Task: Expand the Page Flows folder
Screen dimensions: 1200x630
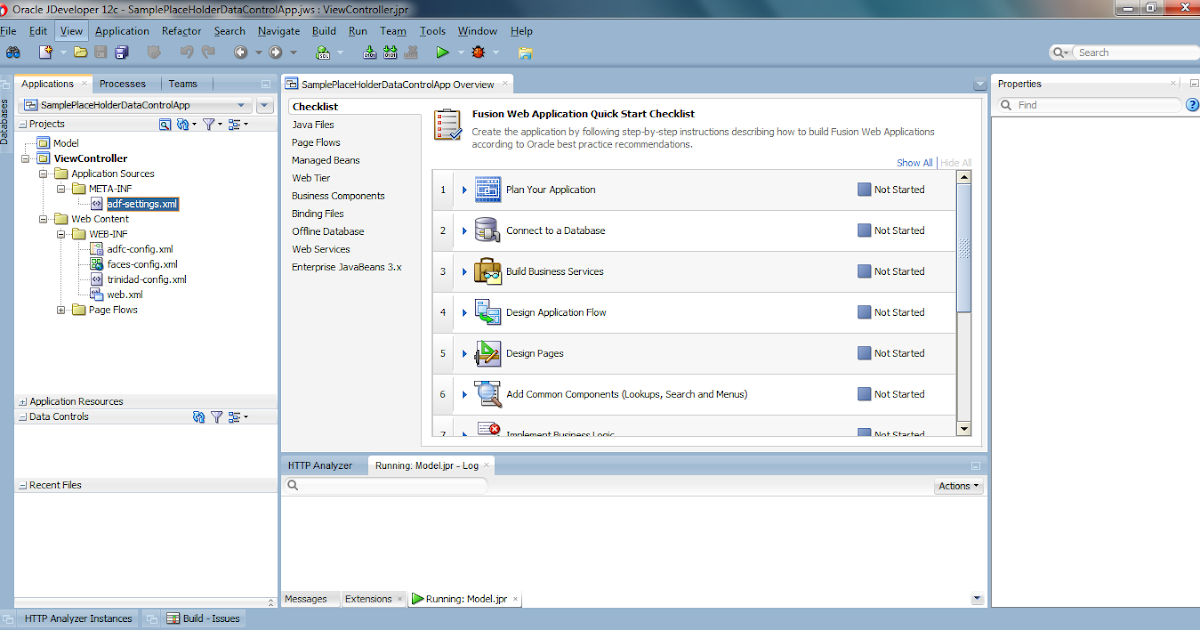Action: (62, 310)
